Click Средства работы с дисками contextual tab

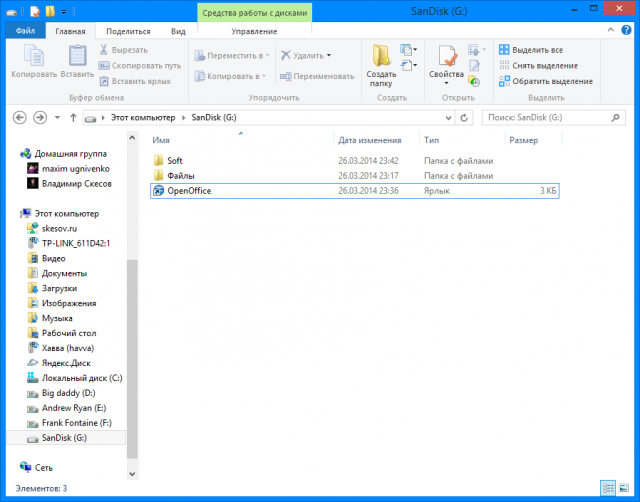(255, 13)
